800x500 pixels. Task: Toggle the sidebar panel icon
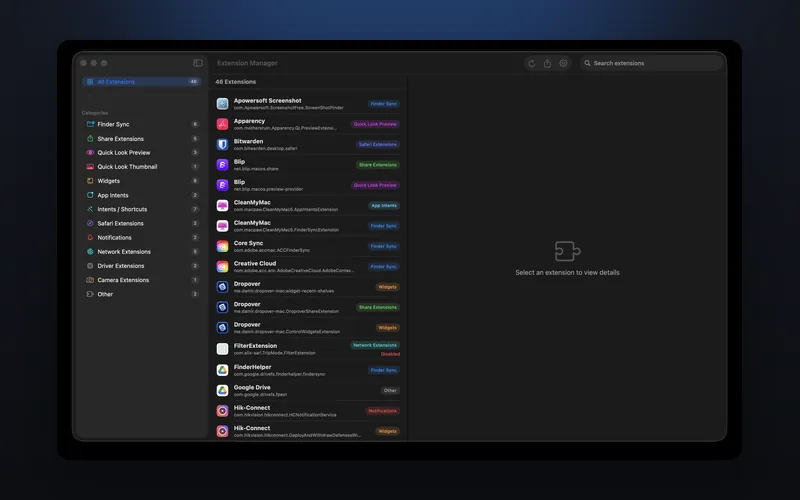pos(198,63)
